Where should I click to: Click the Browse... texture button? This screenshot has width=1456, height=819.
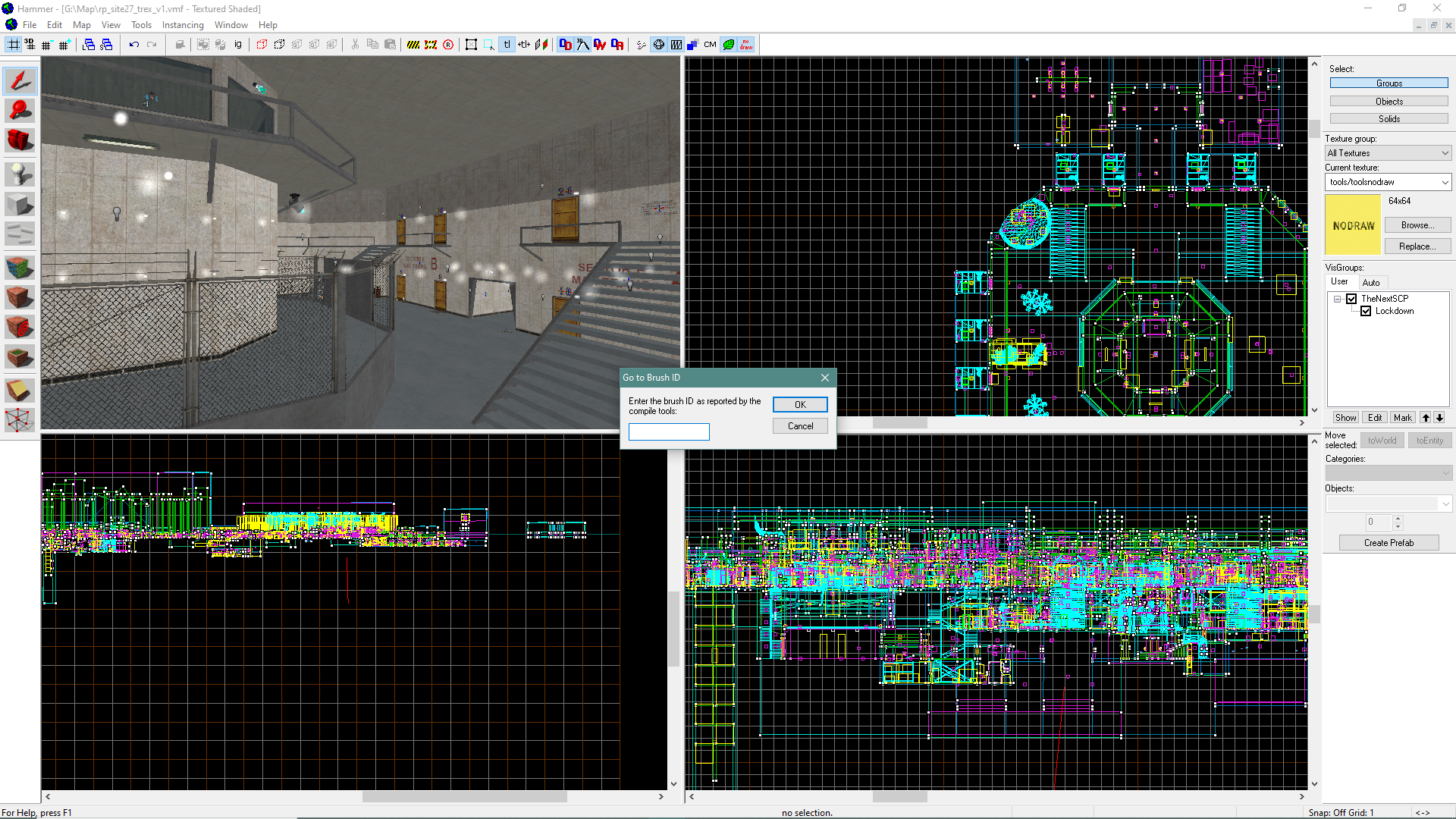coord(1417,225)
